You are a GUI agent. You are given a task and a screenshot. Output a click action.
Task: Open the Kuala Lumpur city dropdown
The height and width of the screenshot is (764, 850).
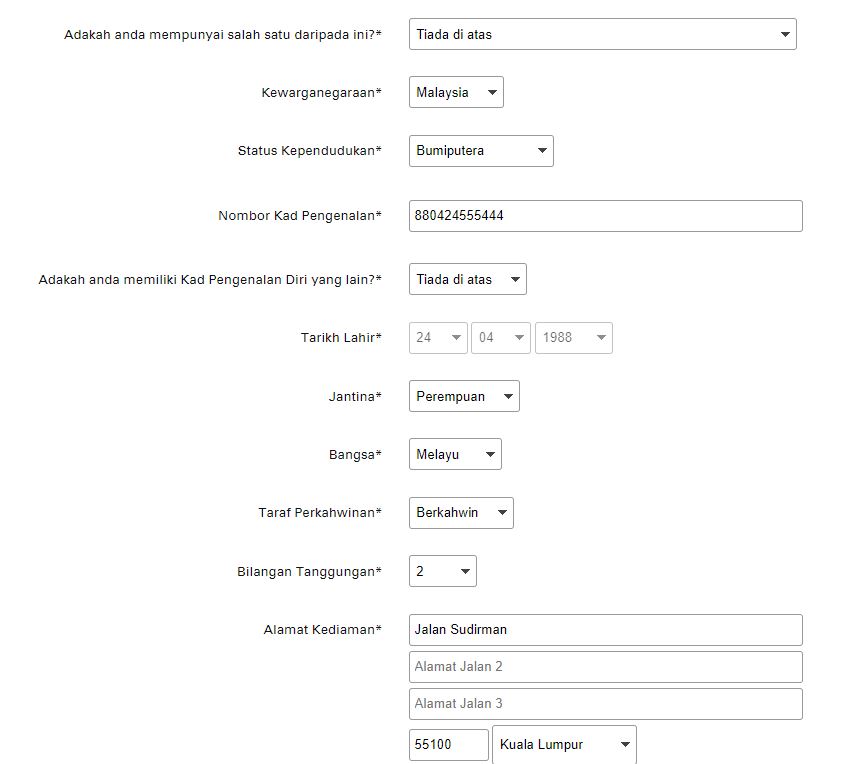click(564, 745)
